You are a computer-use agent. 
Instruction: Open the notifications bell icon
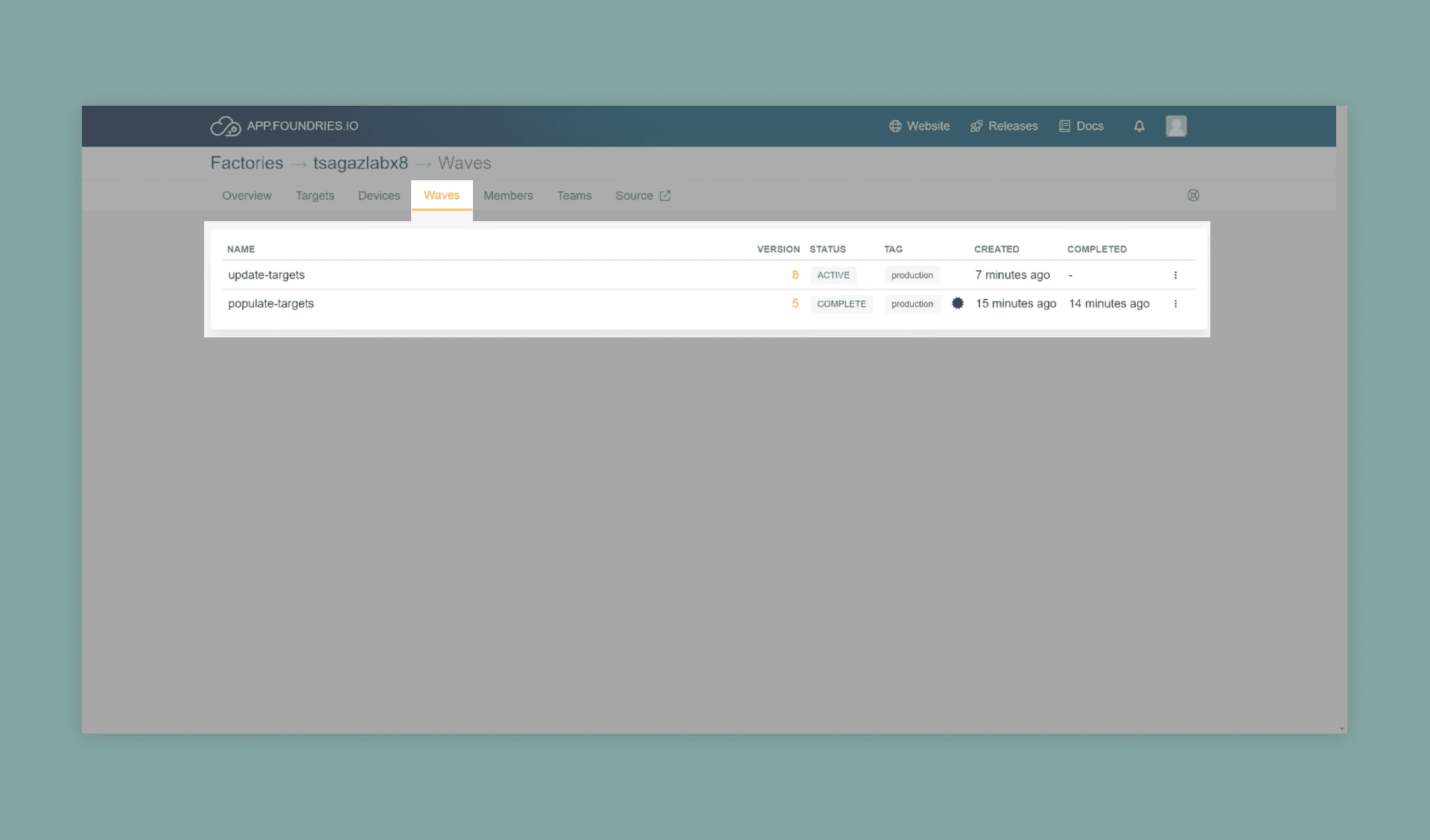point(1139,127)
